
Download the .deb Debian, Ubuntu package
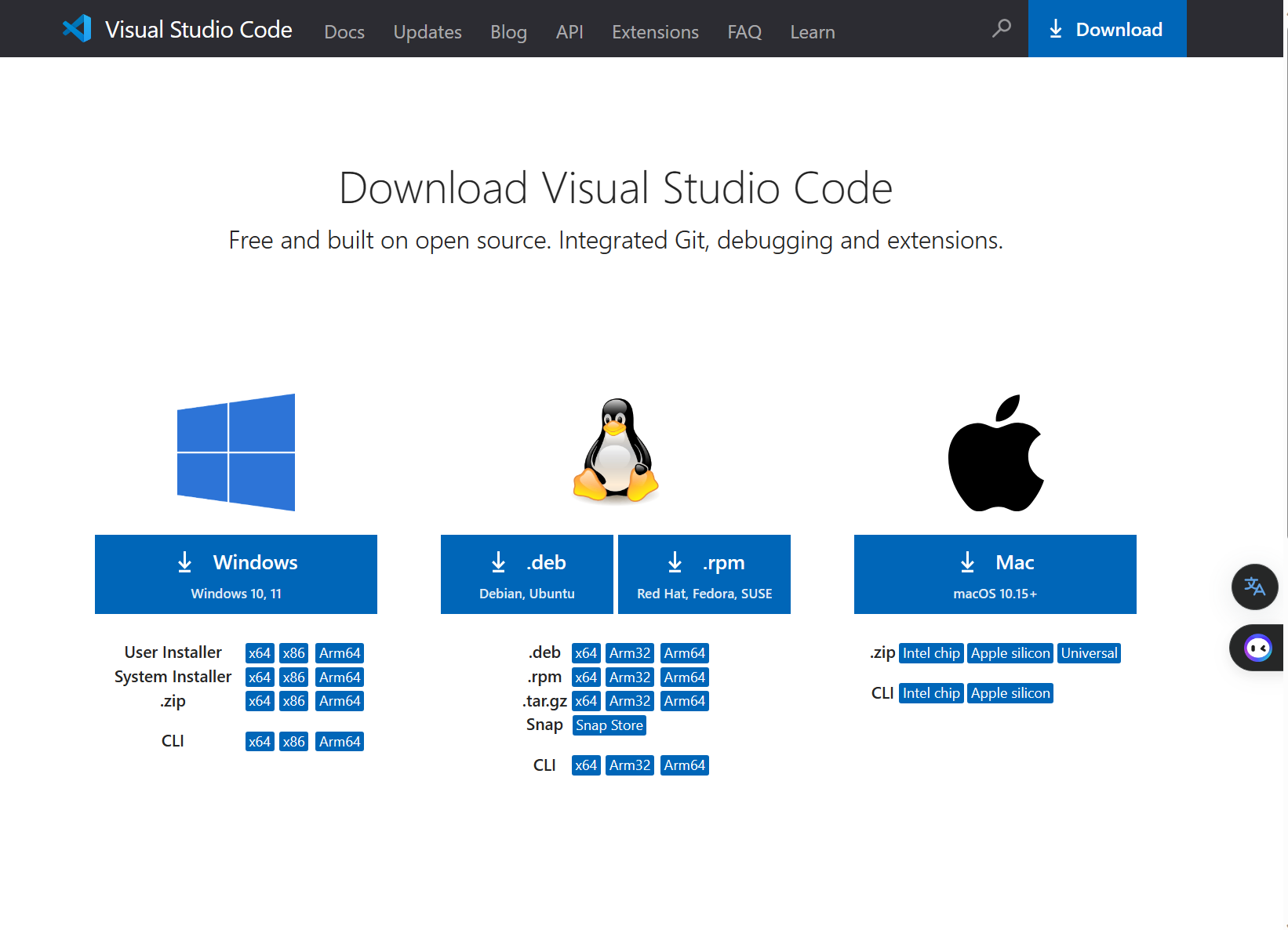(x=527, y=574)
